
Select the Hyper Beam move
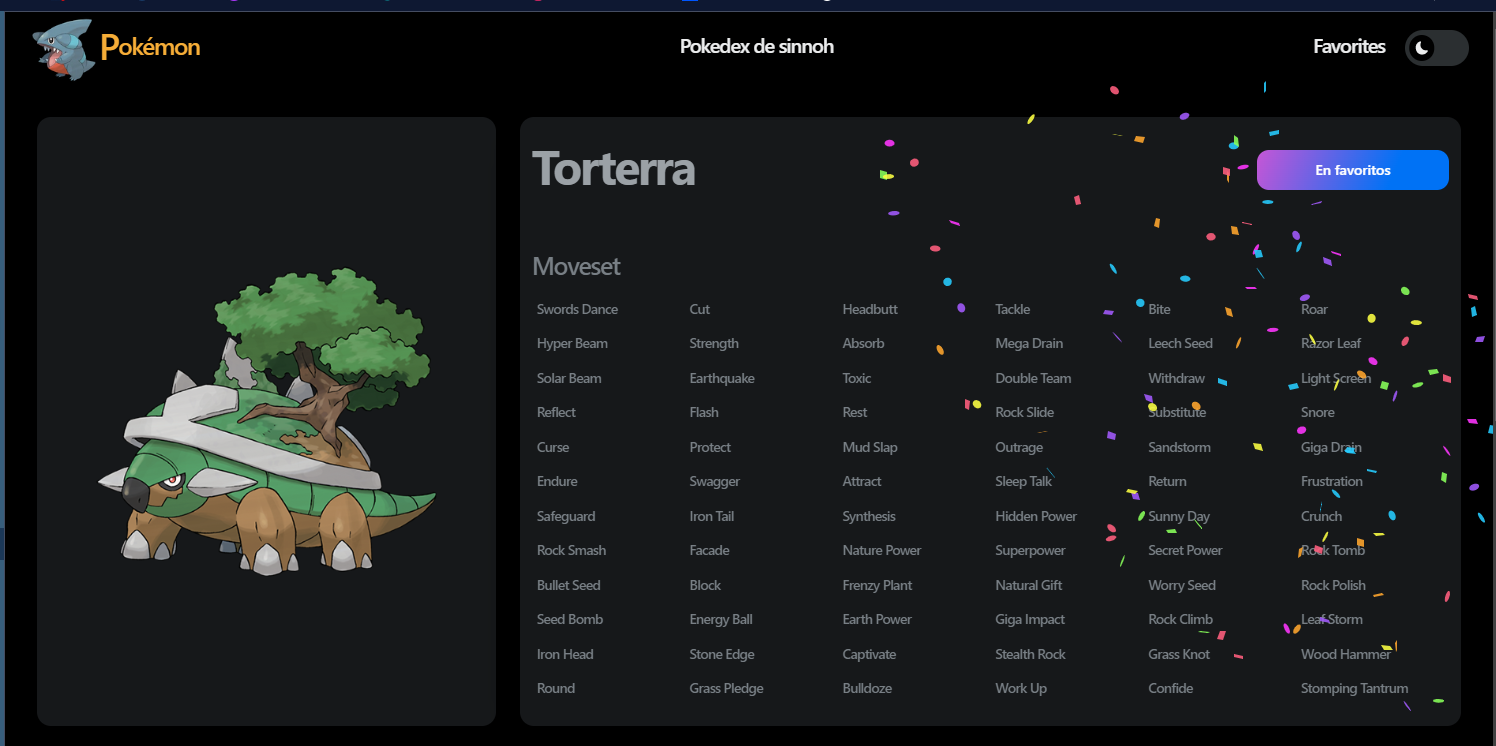point(572,344)
